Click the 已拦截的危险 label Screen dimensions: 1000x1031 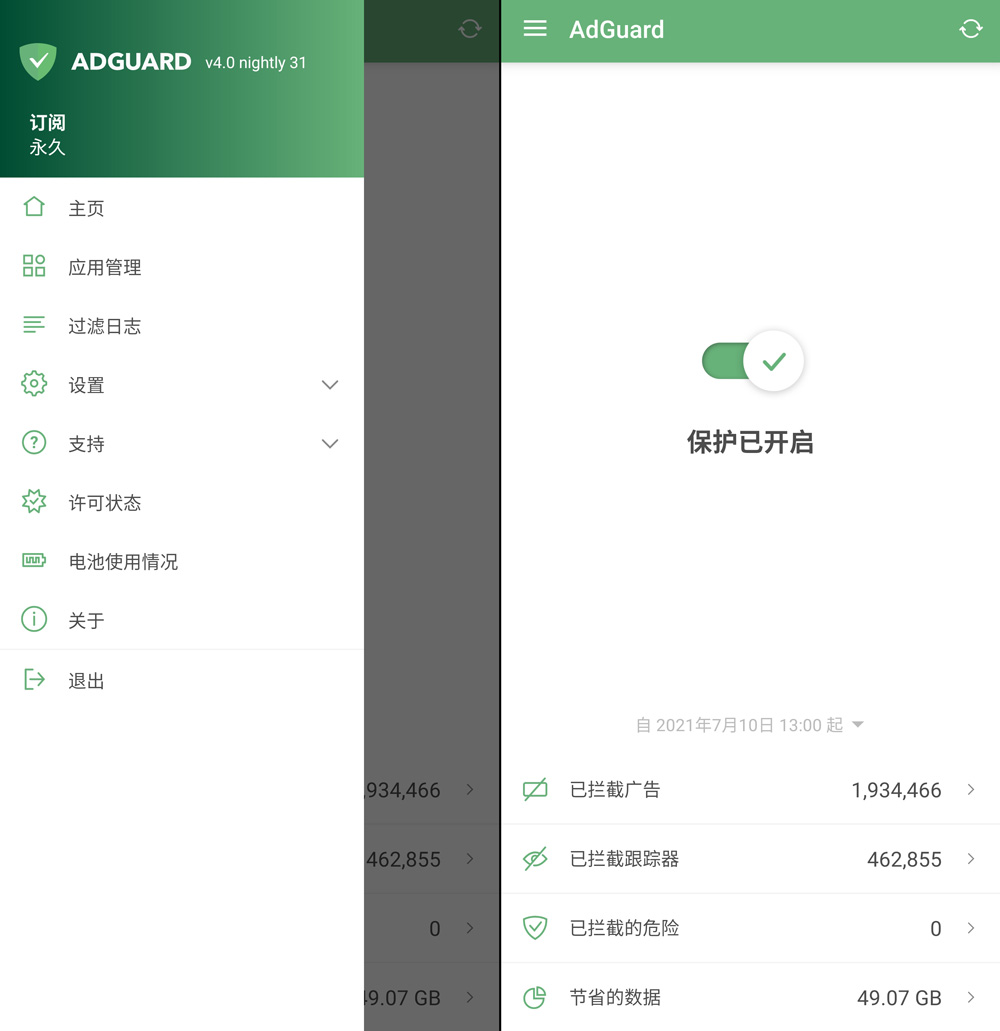pos(624,928)
